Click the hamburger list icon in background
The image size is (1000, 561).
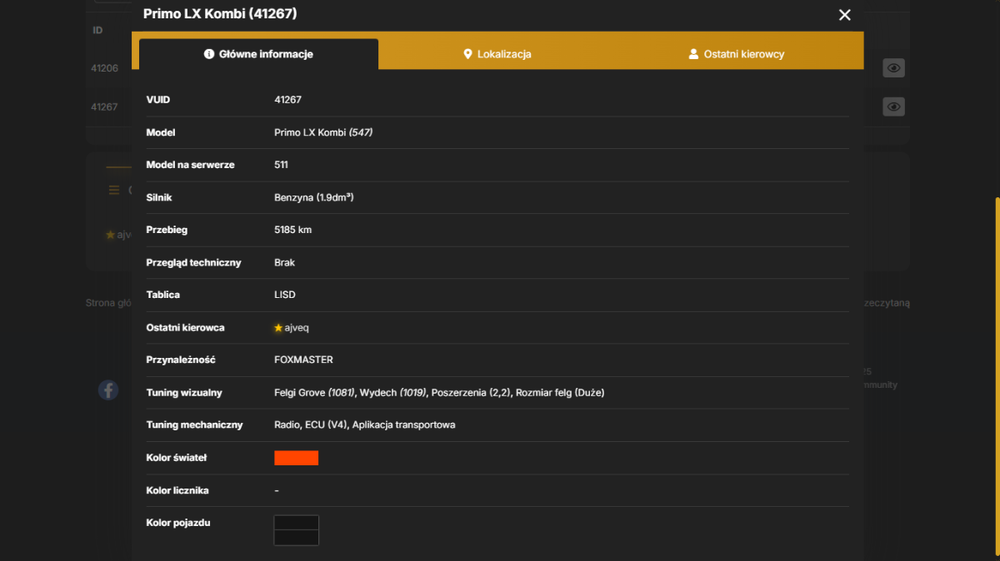[x=114, y=190]
